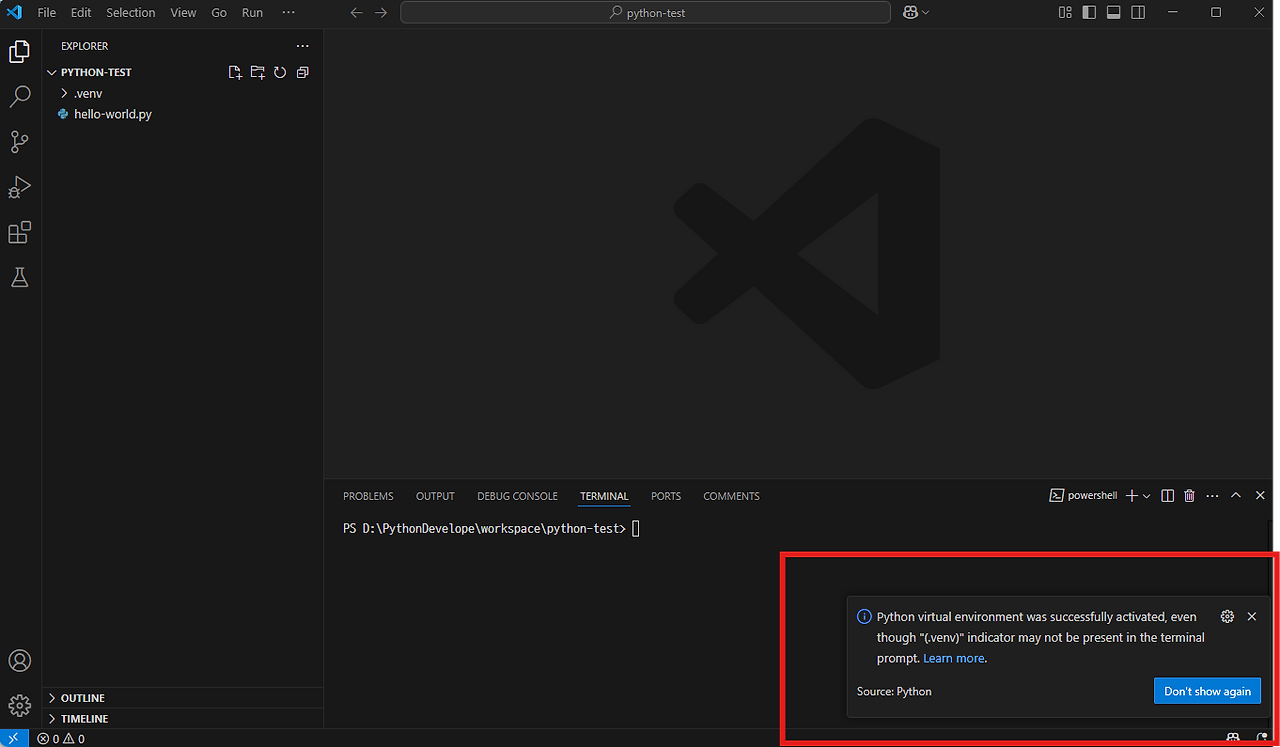Open the VS Code application icon menu
This screenshot has width=1280, height=747.
tap(14, 13)
